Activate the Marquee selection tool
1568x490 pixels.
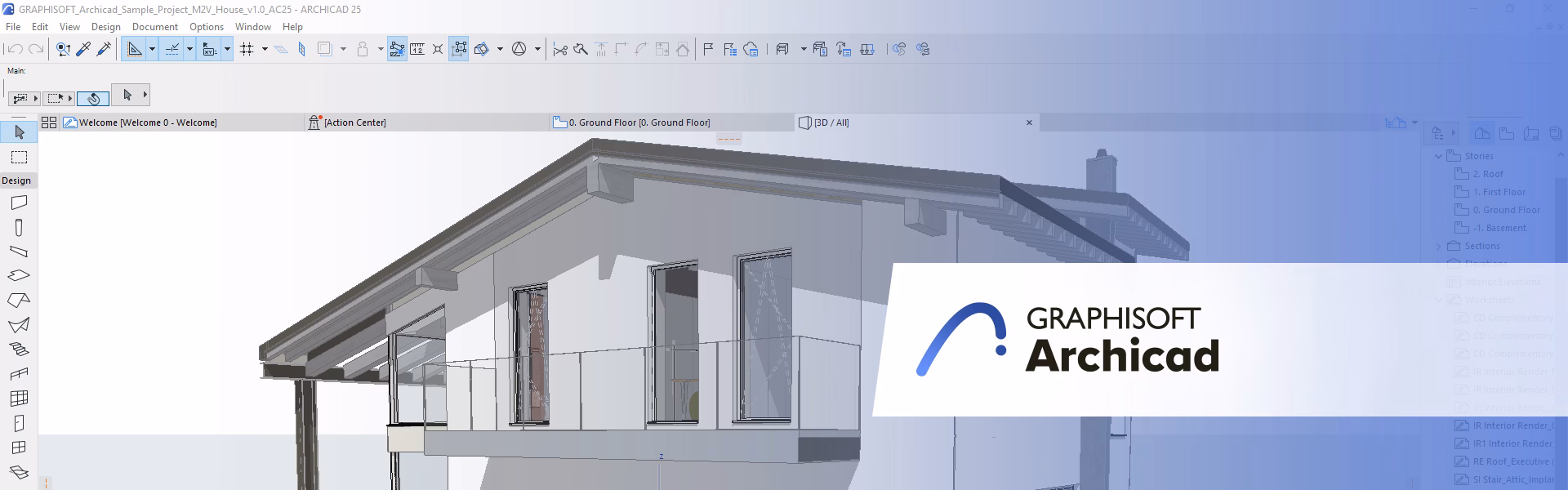click(18, 157)
